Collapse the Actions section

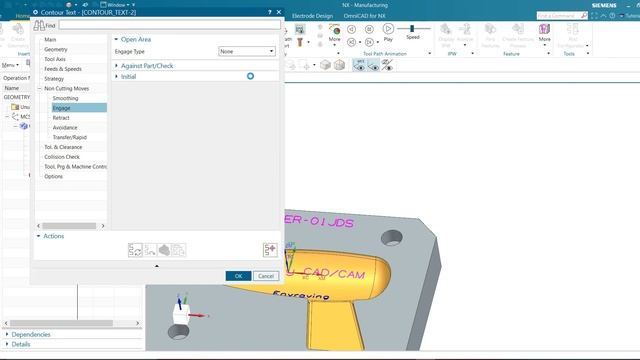pyautogui.click(x=38, y=236)
